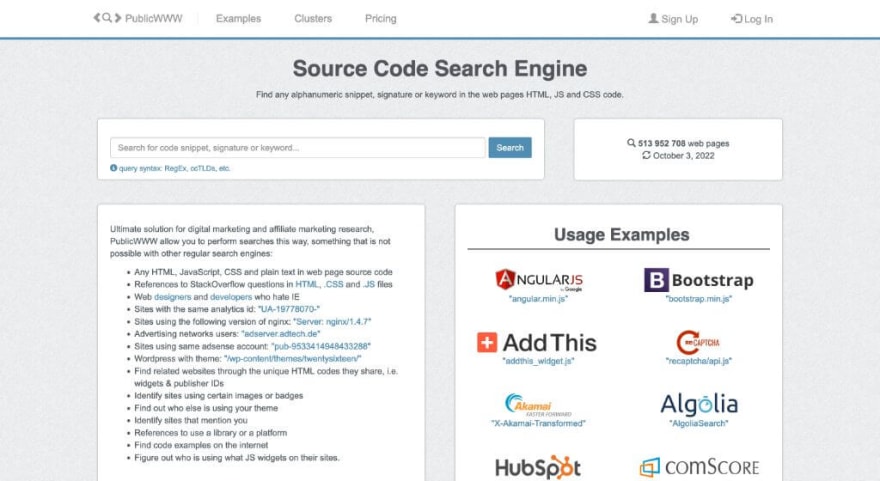
Task: Open the comScore logo example
Action: pos(699,467)
